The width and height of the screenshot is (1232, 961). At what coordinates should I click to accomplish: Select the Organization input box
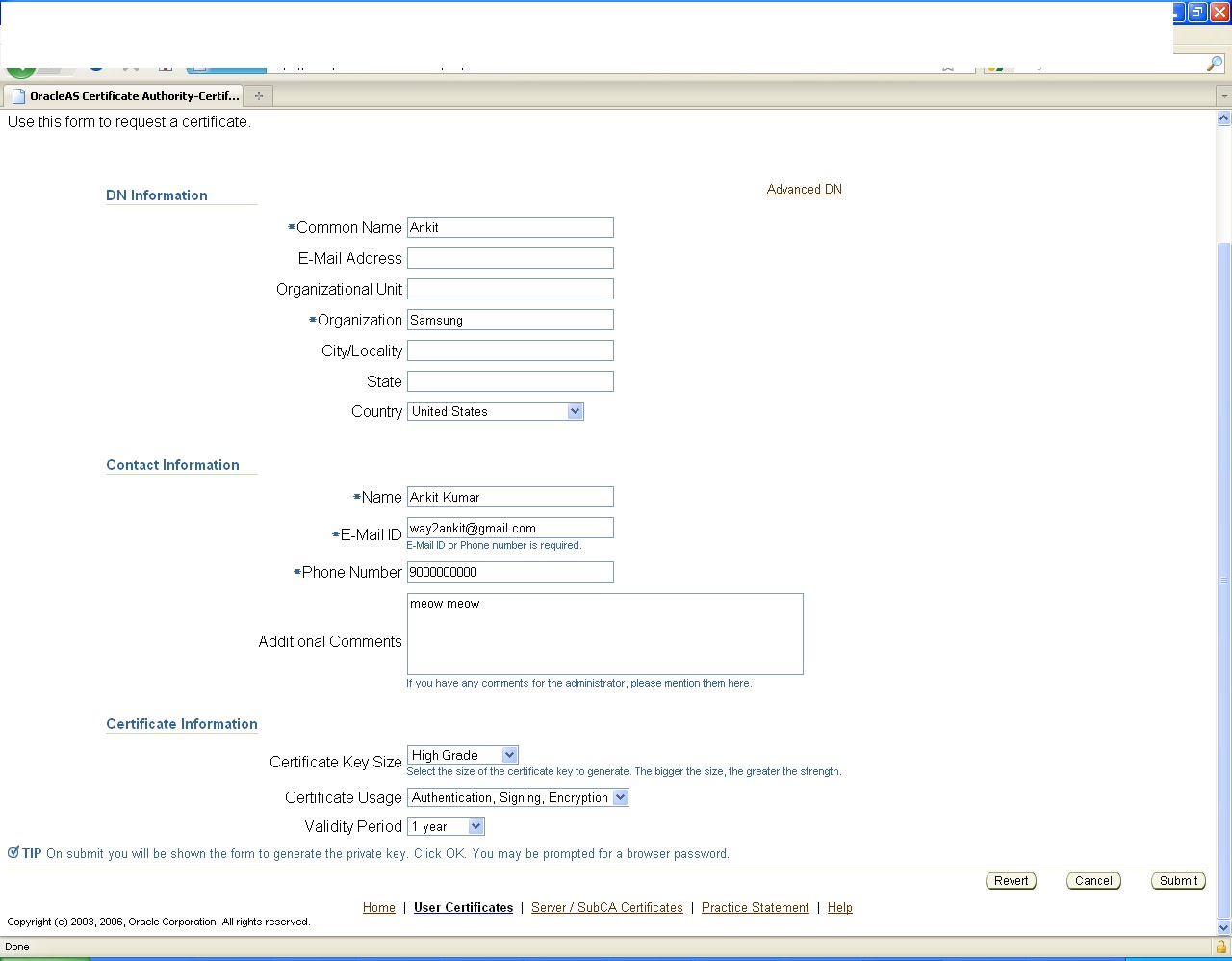point(510,320)
